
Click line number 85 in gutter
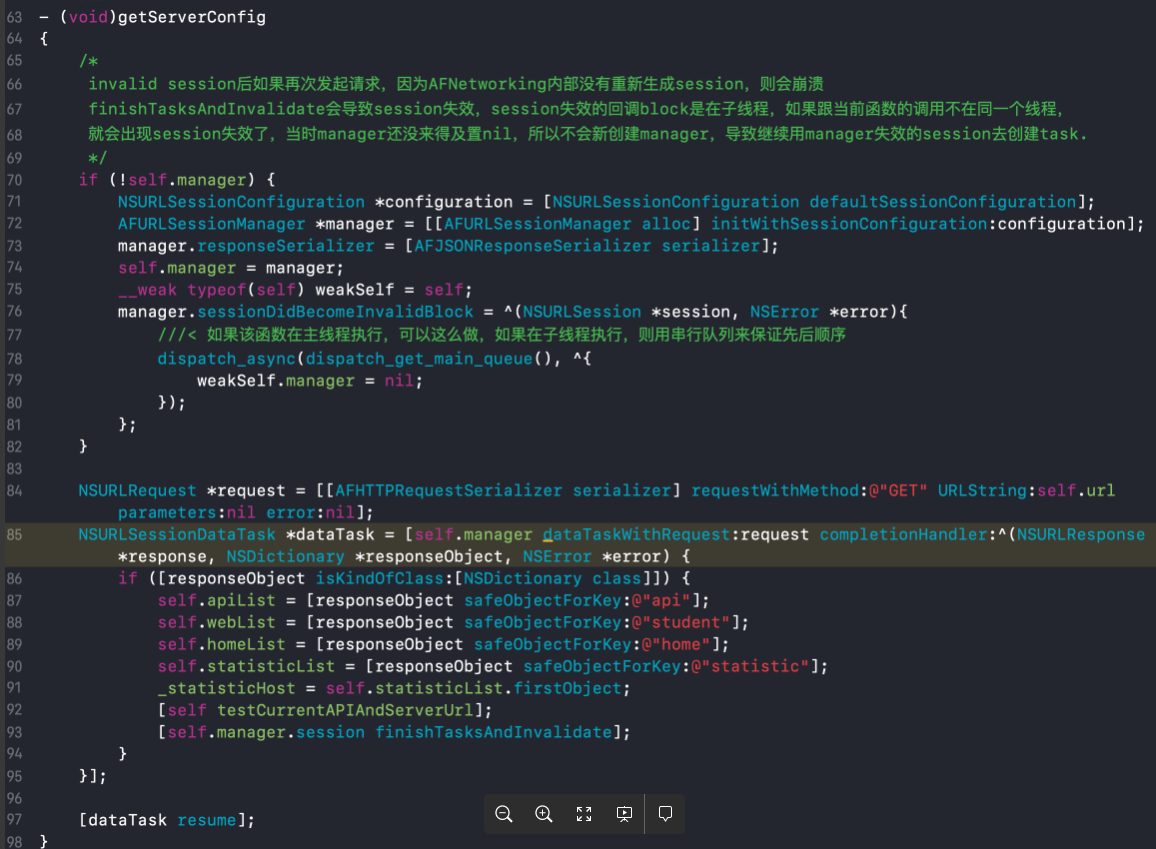(14, 534)
